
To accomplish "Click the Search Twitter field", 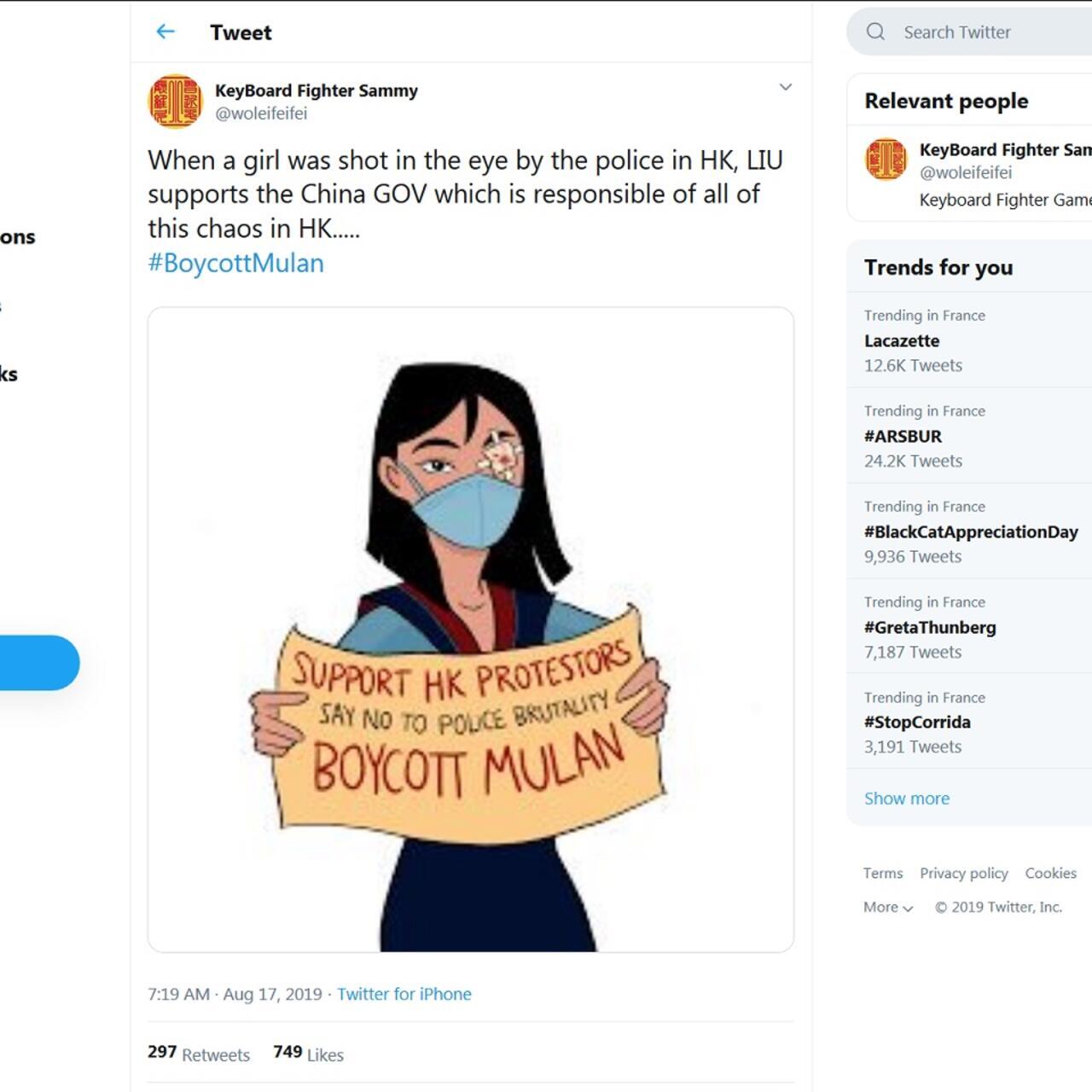I will pyautogui.click(x=981, y=32).
